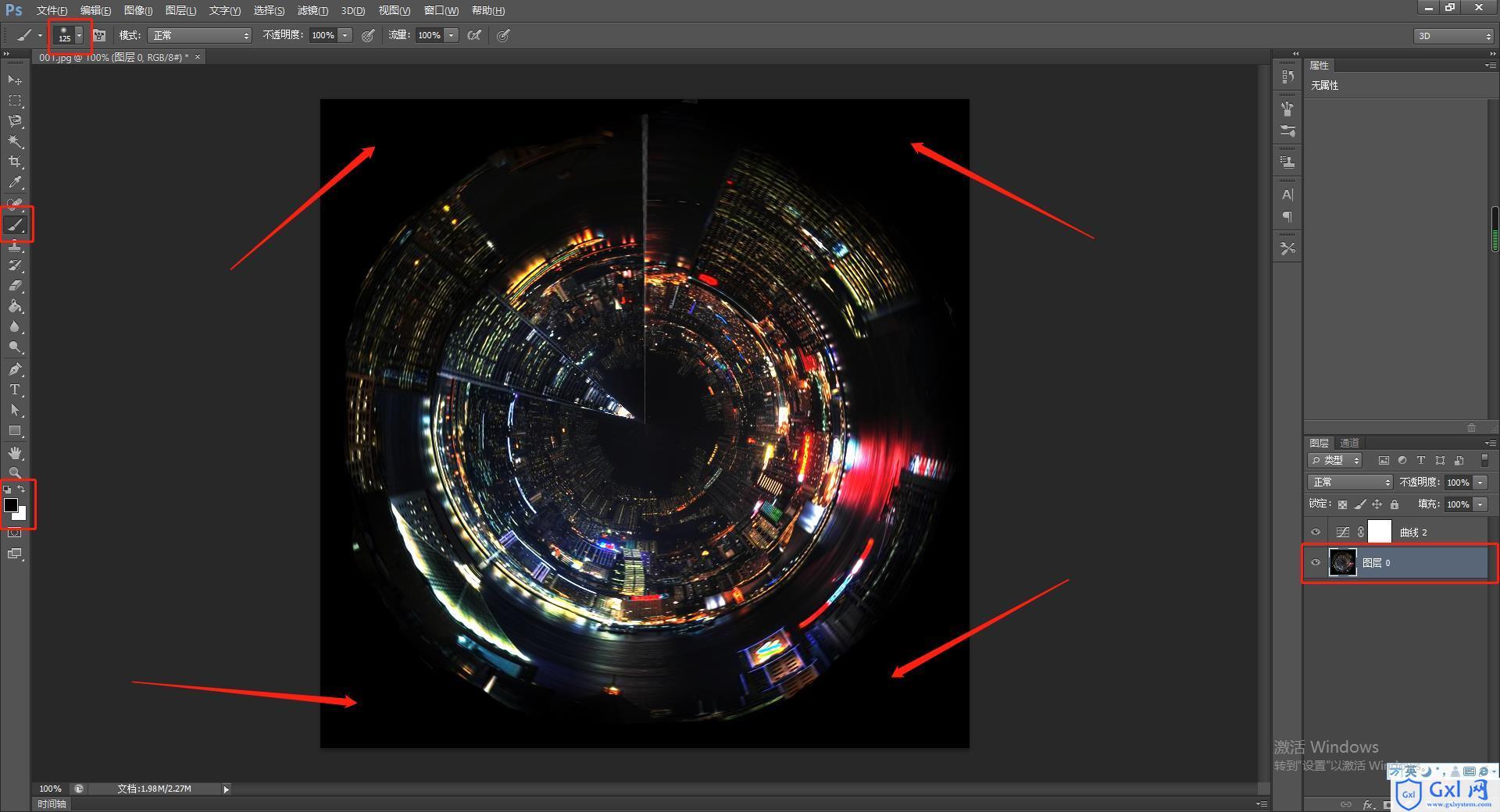Viewport: 1500px width, 812px height.
Task: Select the Path Selection tool
Action: (x=15, y=410)
